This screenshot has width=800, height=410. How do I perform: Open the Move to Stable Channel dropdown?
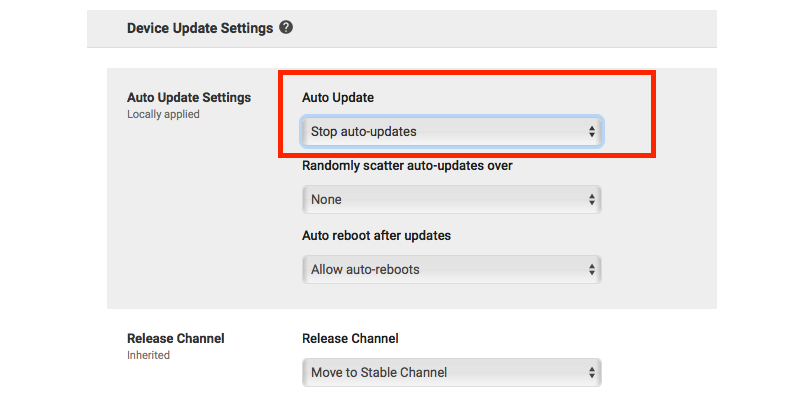[x=452, y=372]
